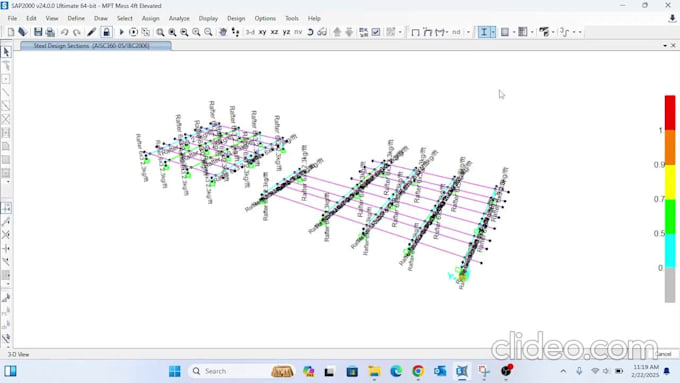680x383 pixels.
Task: Open Microsoft Edge from taskbar
Action: [x=396, y=371]
